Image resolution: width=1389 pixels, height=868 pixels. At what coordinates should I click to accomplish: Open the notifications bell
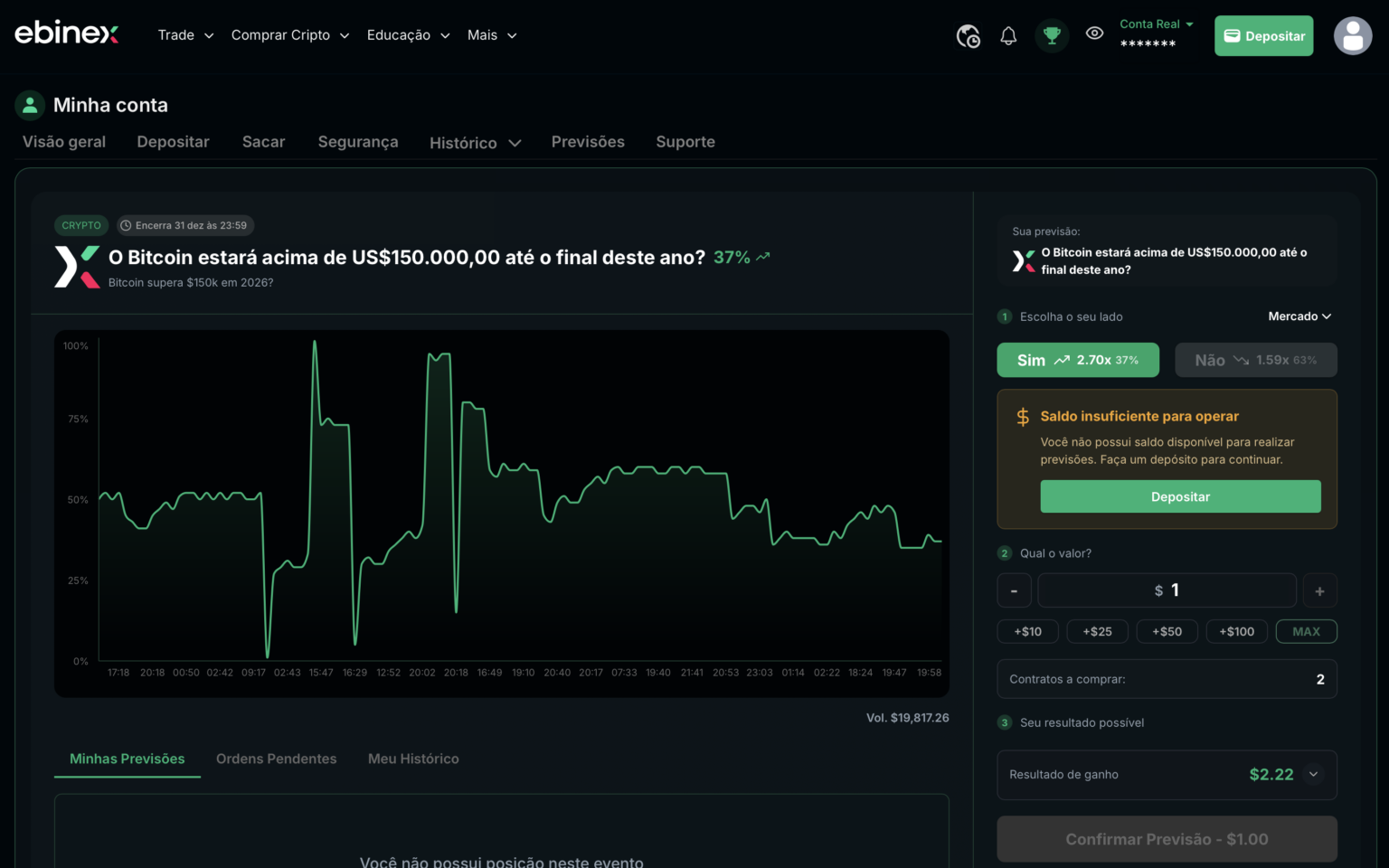1008,36
